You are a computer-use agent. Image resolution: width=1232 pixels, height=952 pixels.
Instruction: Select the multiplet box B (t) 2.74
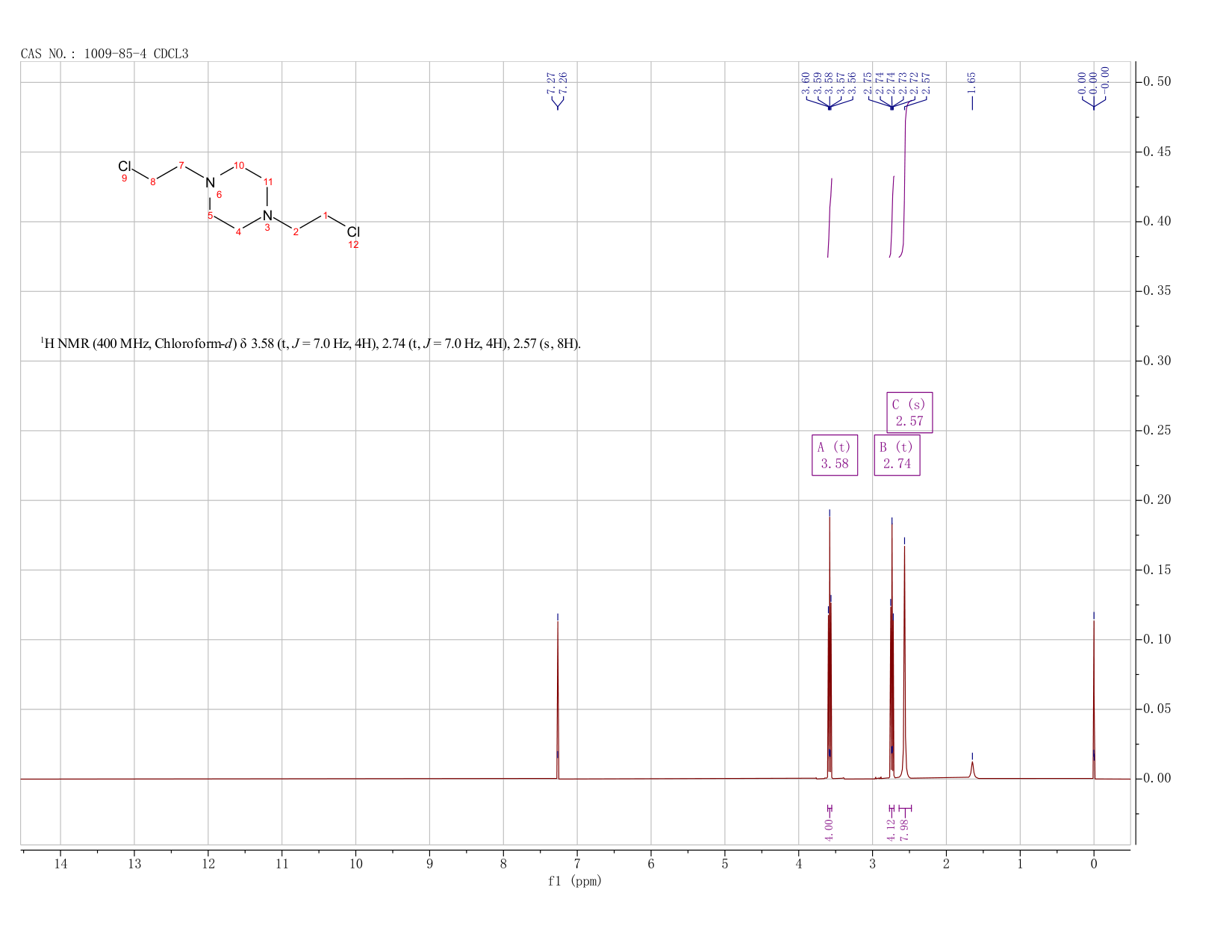897,455
